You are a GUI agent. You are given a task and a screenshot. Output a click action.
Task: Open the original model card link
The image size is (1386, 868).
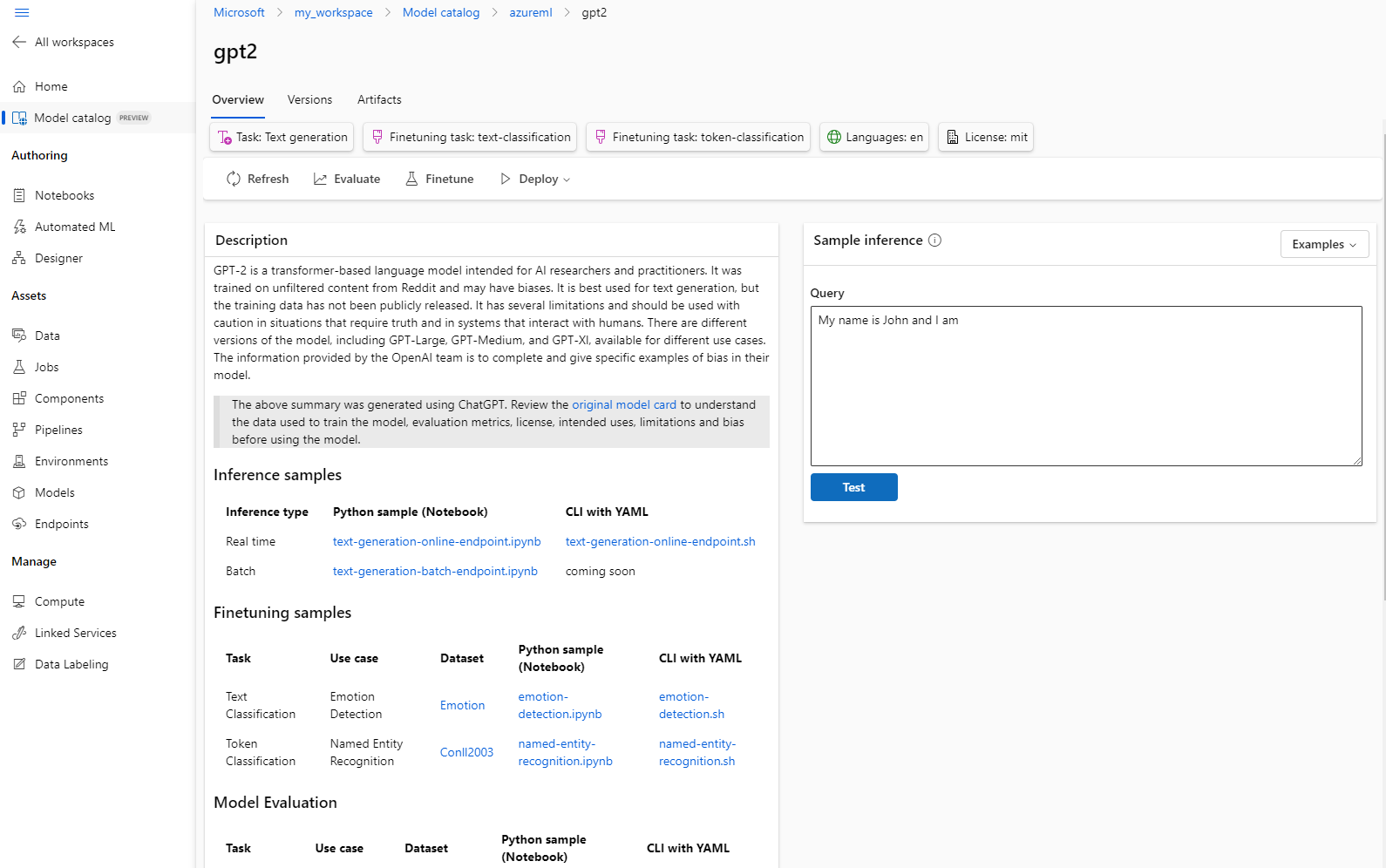(624, 404)
